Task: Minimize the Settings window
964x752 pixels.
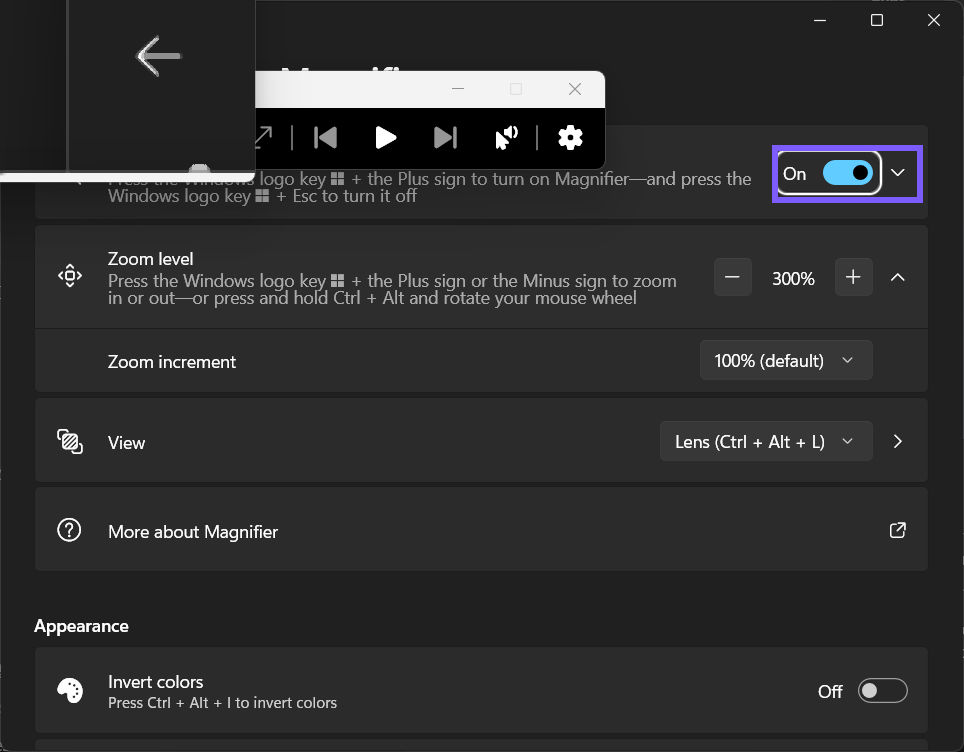Action: pyautogui.click(x=820, y=20)
